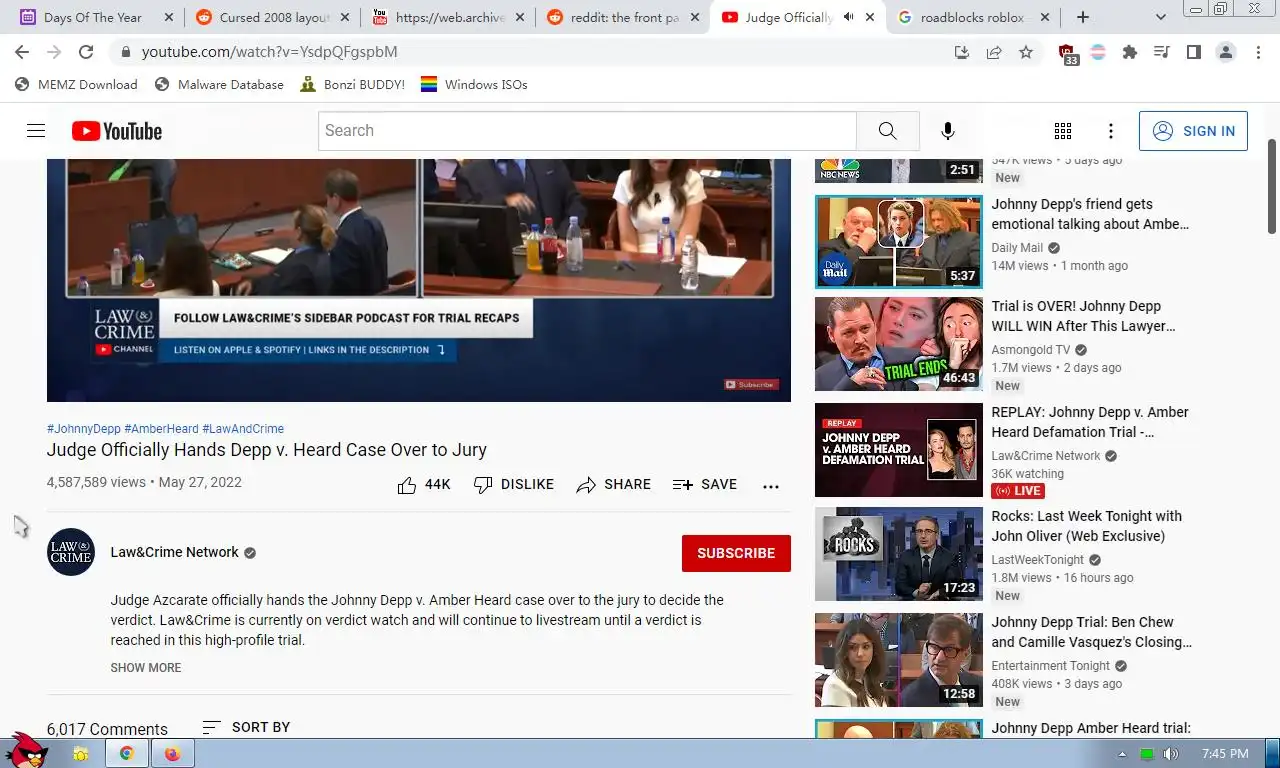
Task: Open Johnny Depp's friend gets emotional thumbnail
Action: [x=898, y=242]
